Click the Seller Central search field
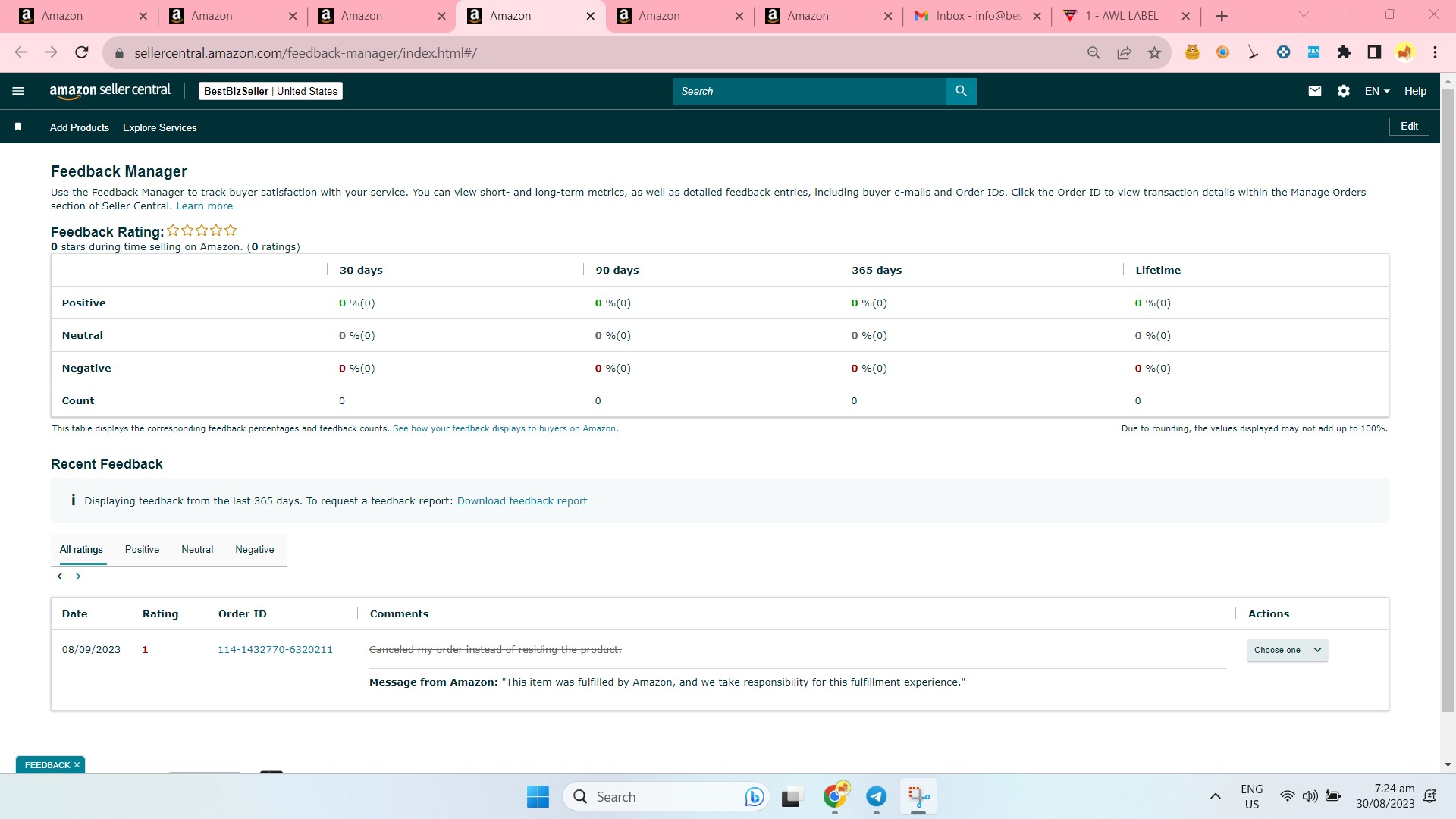Viewport: 1456px width, 819px height. coord(809,91)
